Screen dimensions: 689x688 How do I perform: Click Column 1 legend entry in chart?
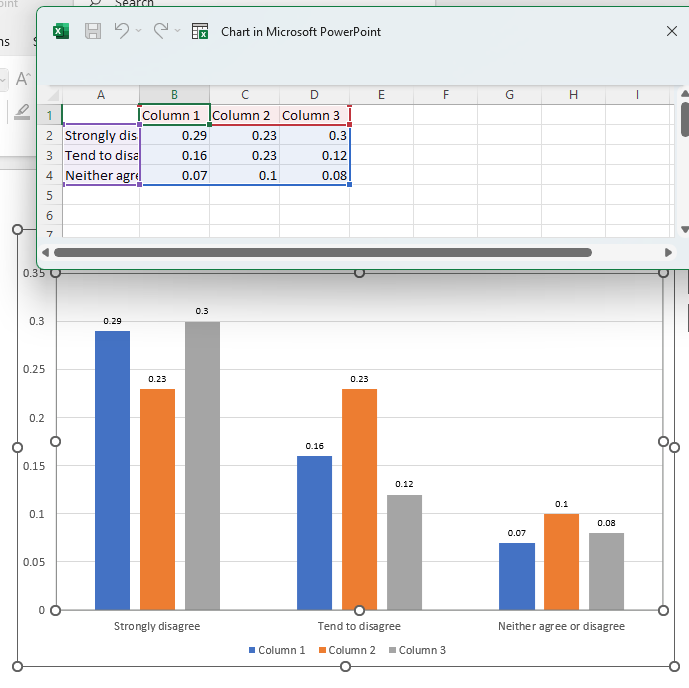(281, 650)
